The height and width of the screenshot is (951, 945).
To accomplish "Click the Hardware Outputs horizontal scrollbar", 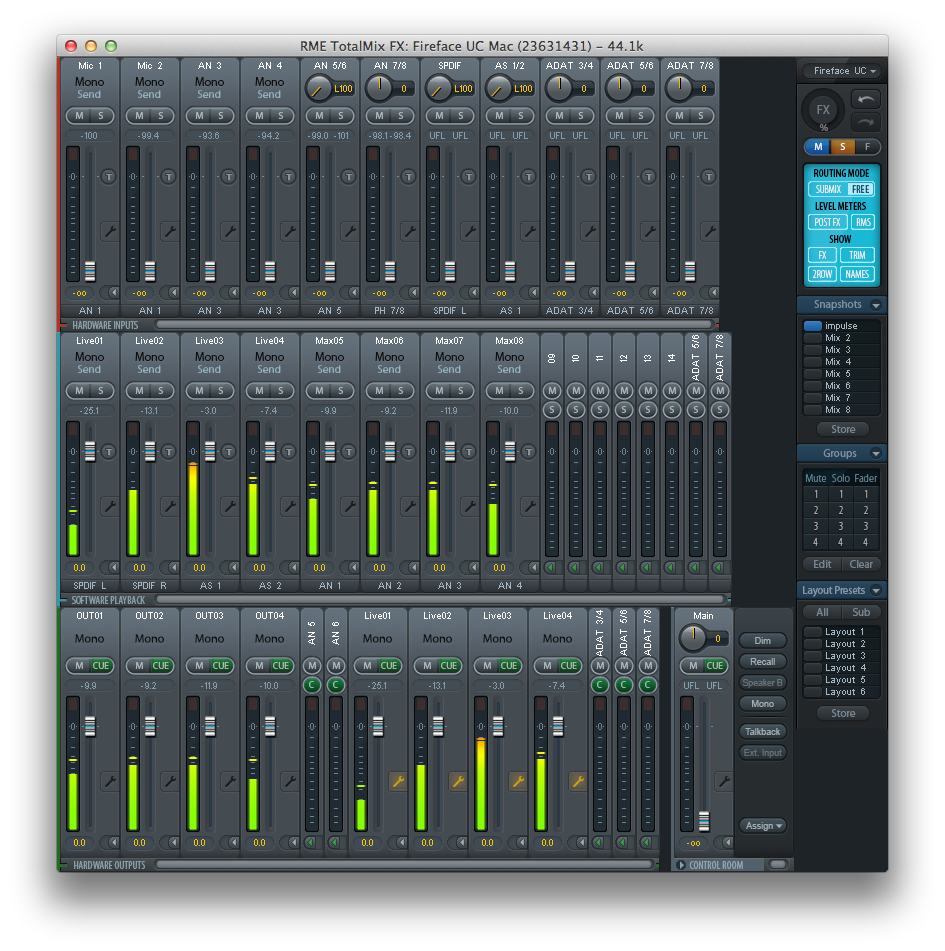I will 403,865.
